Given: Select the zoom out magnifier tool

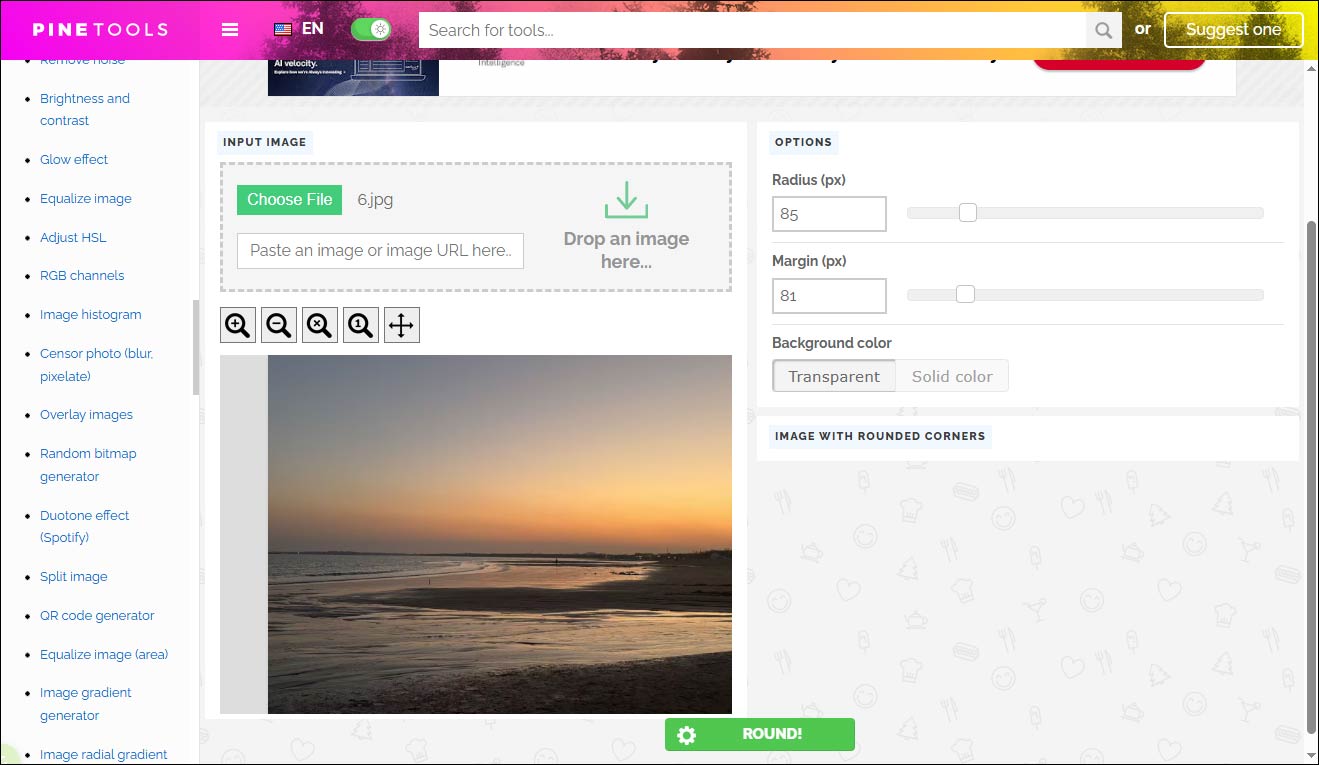Looking at the screenshot, I should pyautogui.click(x=278, y=324).
